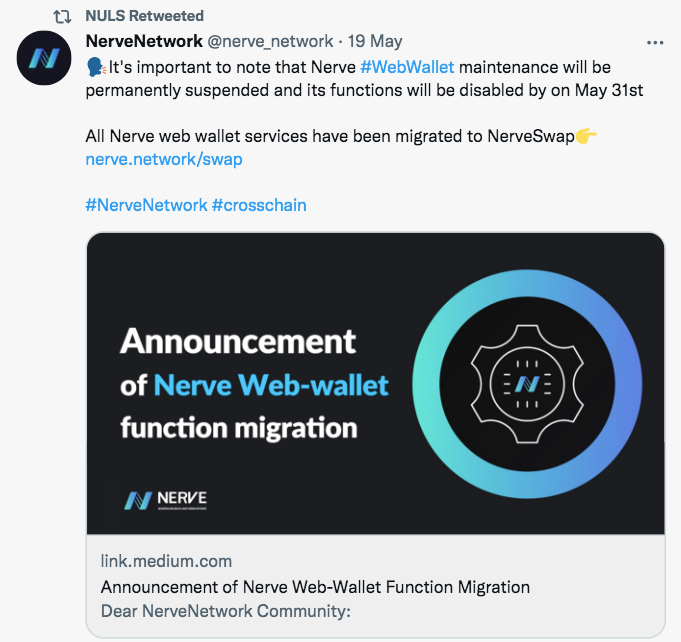Click the NERVE logo in the card image
The height and width of the screenshot is (642, 681).
[165, 500]
